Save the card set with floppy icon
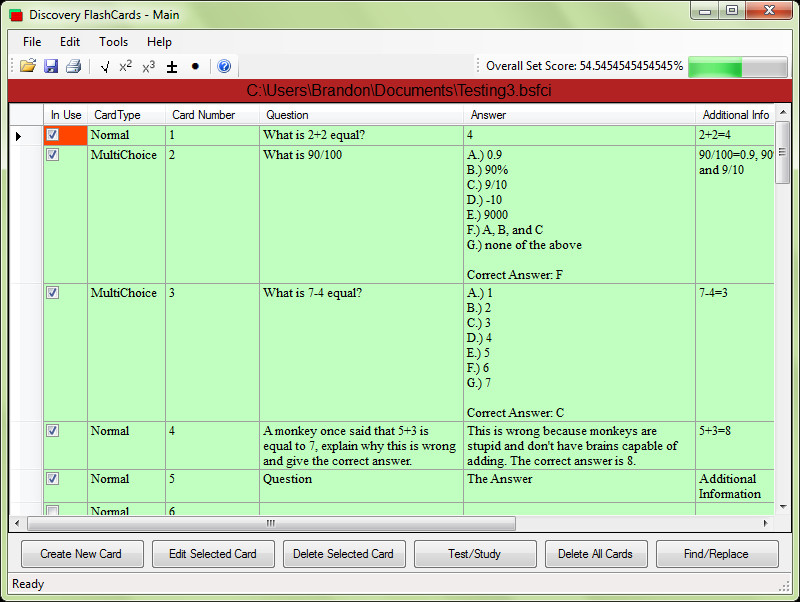 pos(51,66)
